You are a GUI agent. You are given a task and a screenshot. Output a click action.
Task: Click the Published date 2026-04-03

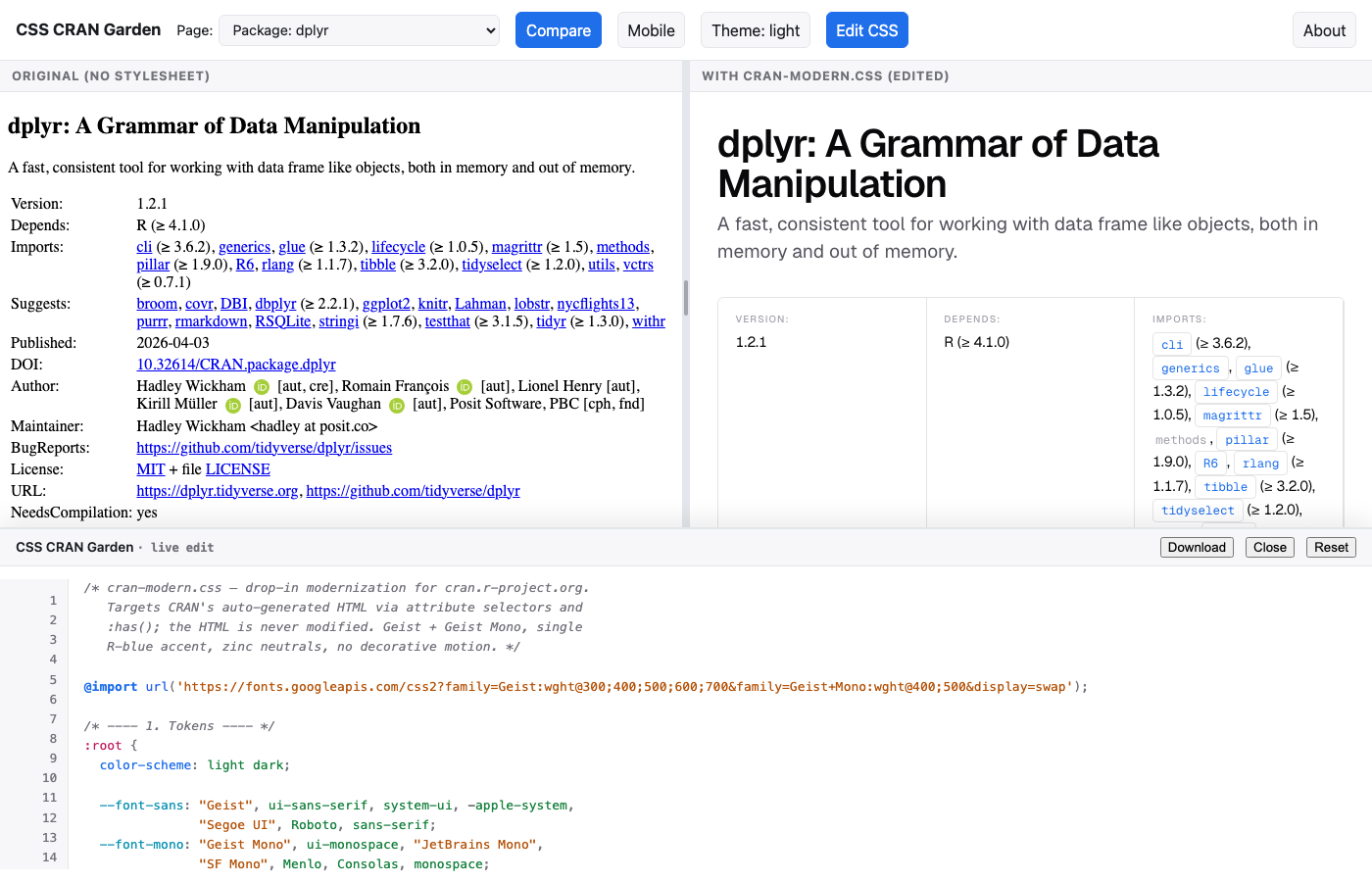point(173,343)
